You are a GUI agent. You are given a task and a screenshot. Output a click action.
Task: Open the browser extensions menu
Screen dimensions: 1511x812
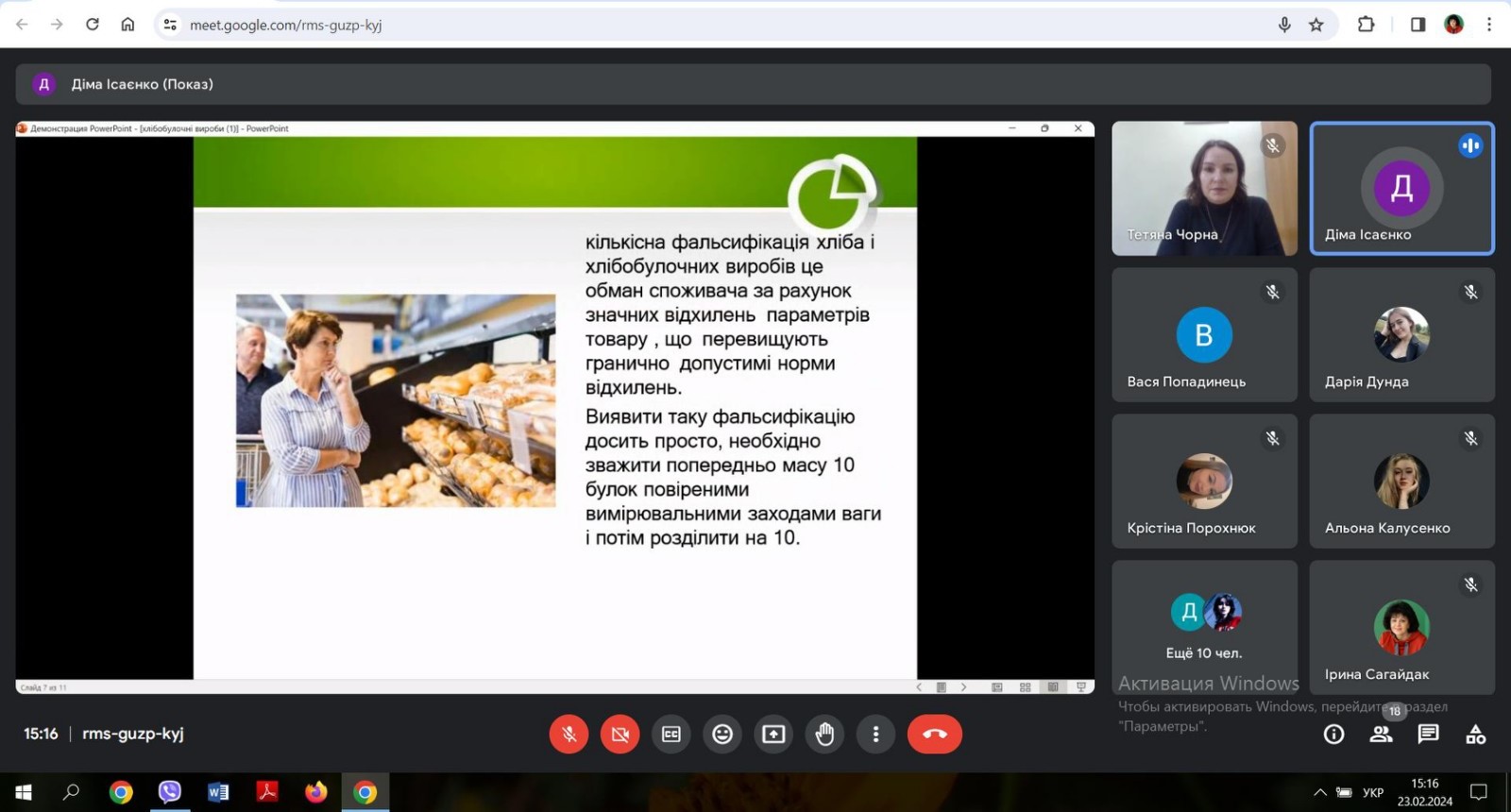(1366, 25)
